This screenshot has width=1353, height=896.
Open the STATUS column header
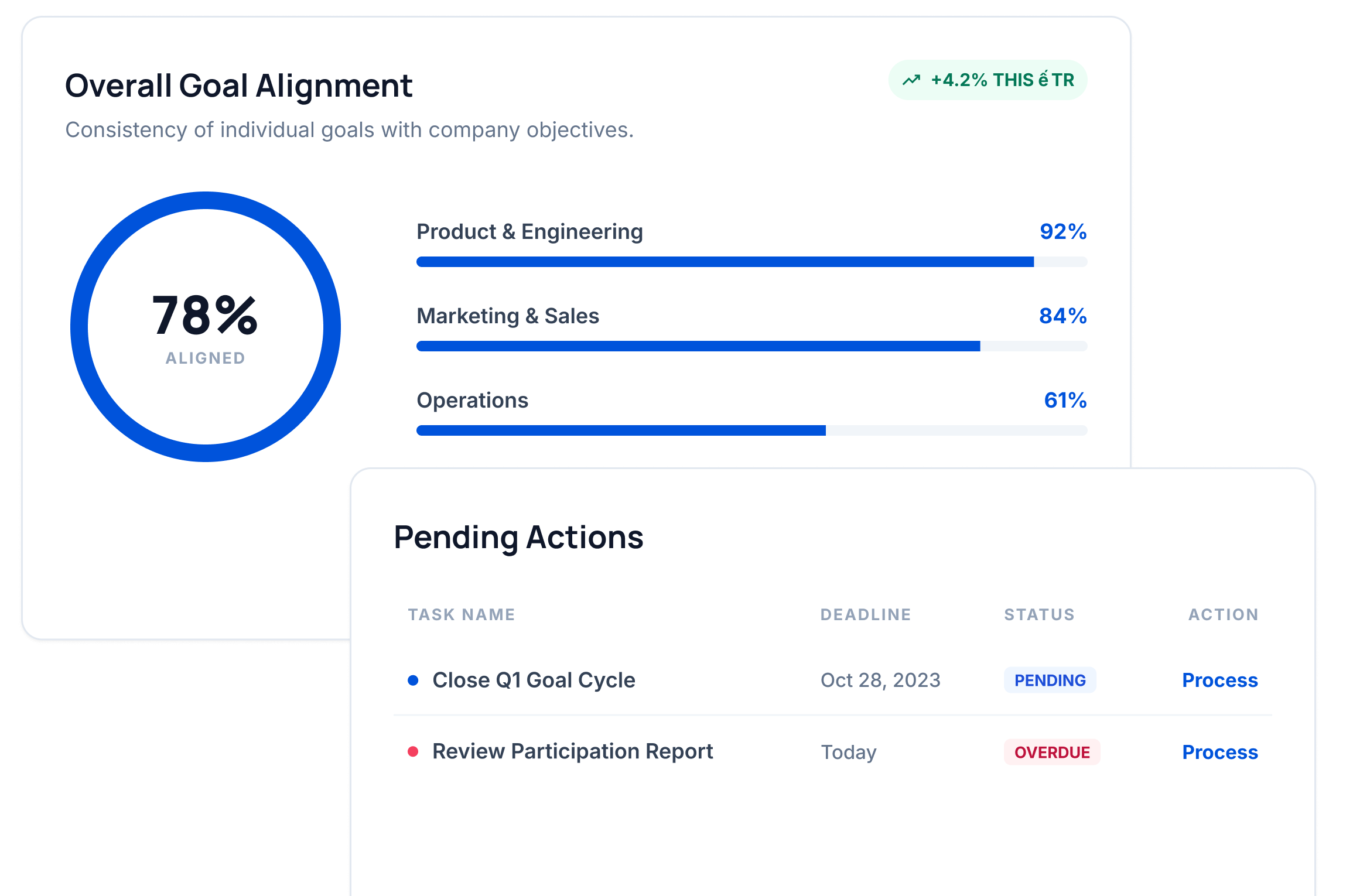click(1039, 614)
